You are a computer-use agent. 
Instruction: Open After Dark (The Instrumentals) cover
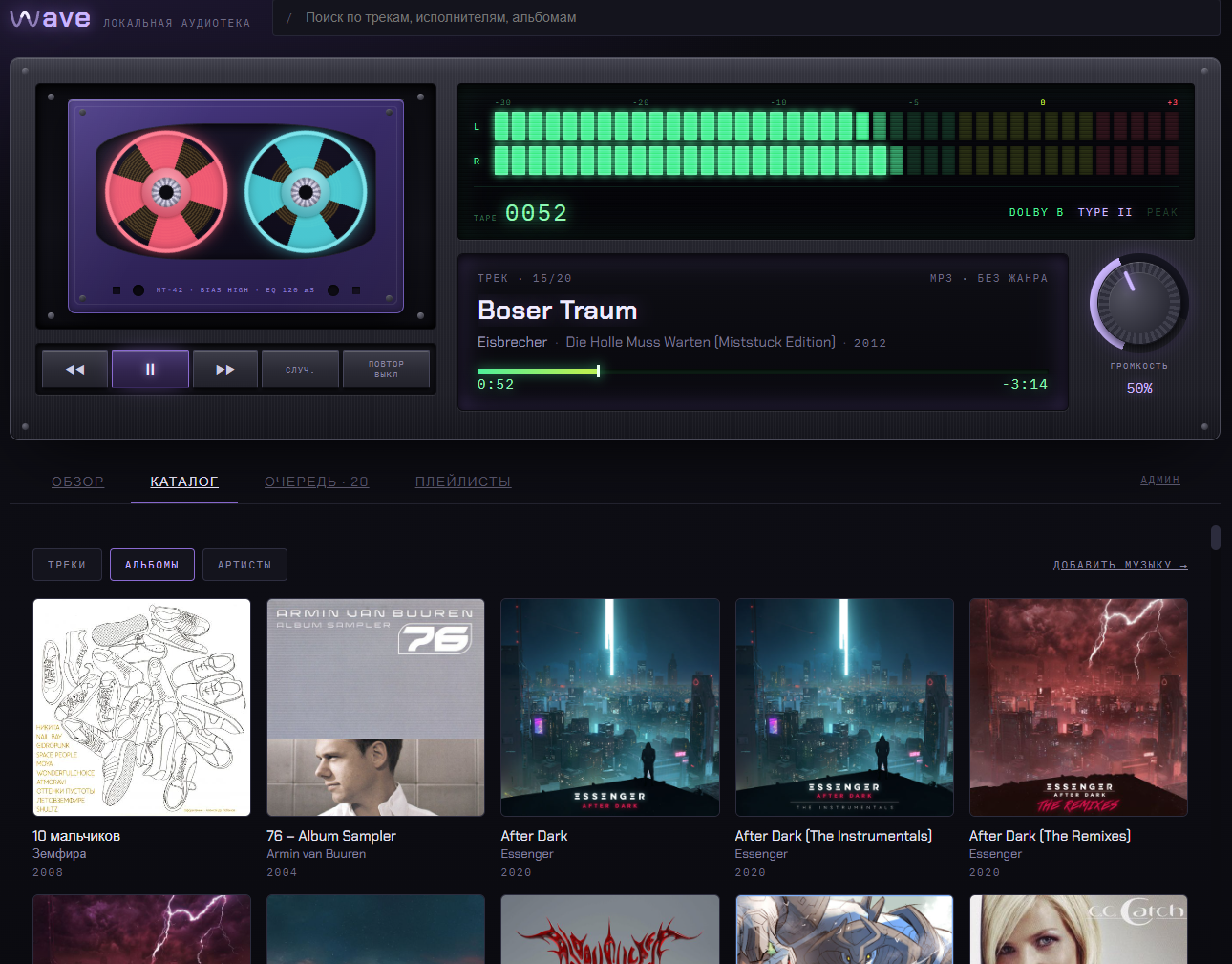pyautogui.click(x=844, y=707)
